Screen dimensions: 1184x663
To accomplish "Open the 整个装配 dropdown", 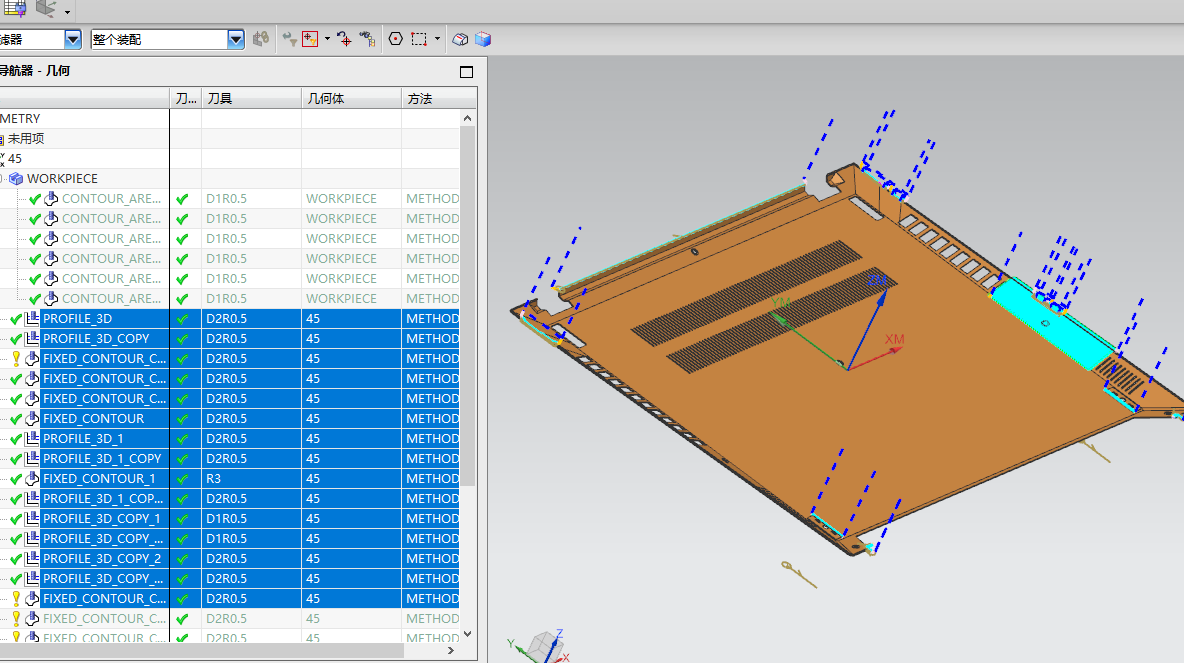I will pos(236,39).
